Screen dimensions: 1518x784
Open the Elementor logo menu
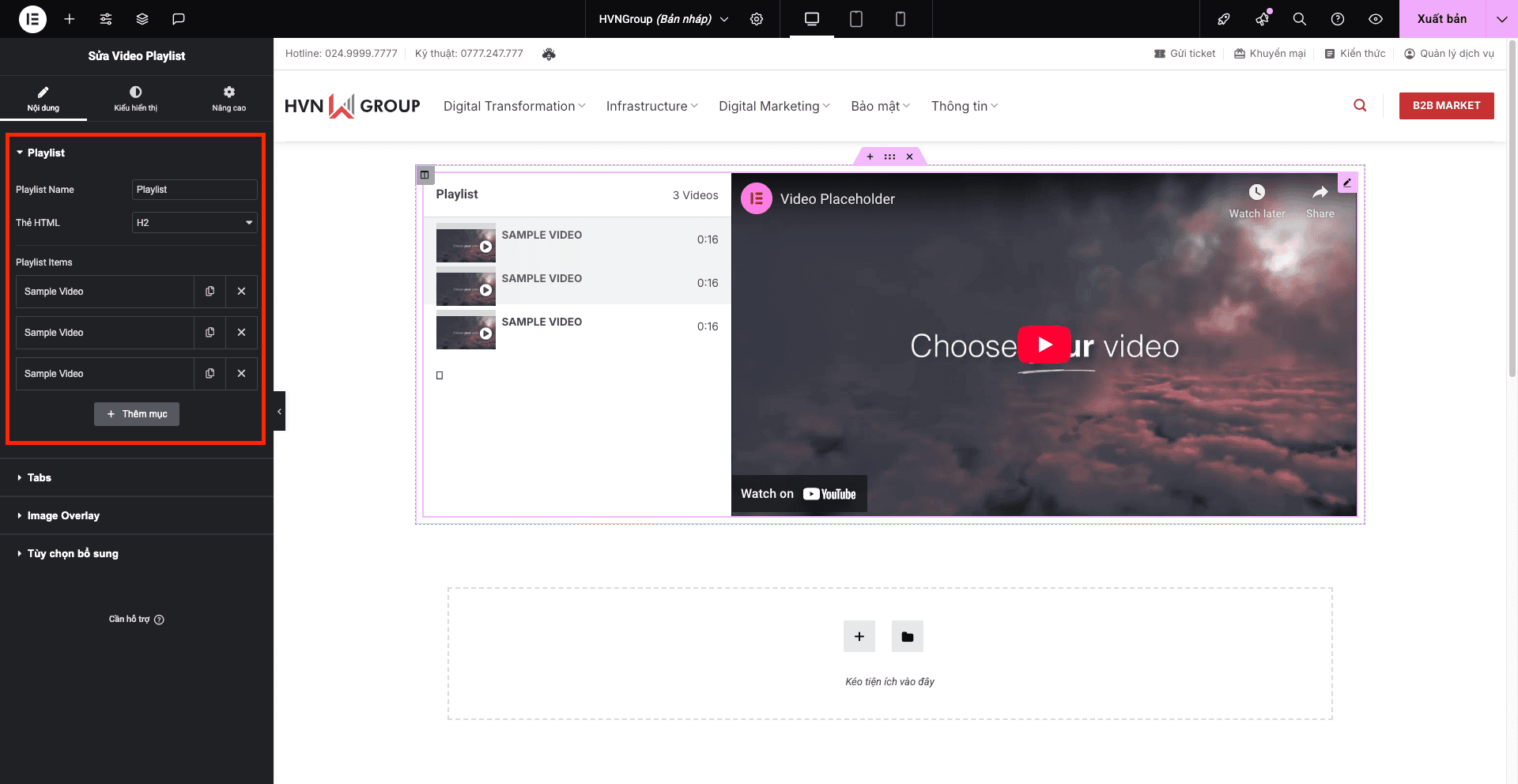pos(32,19)
